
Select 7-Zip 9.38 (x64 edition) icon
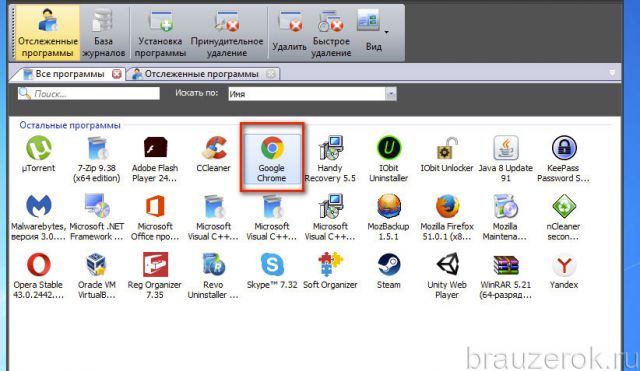97,148
